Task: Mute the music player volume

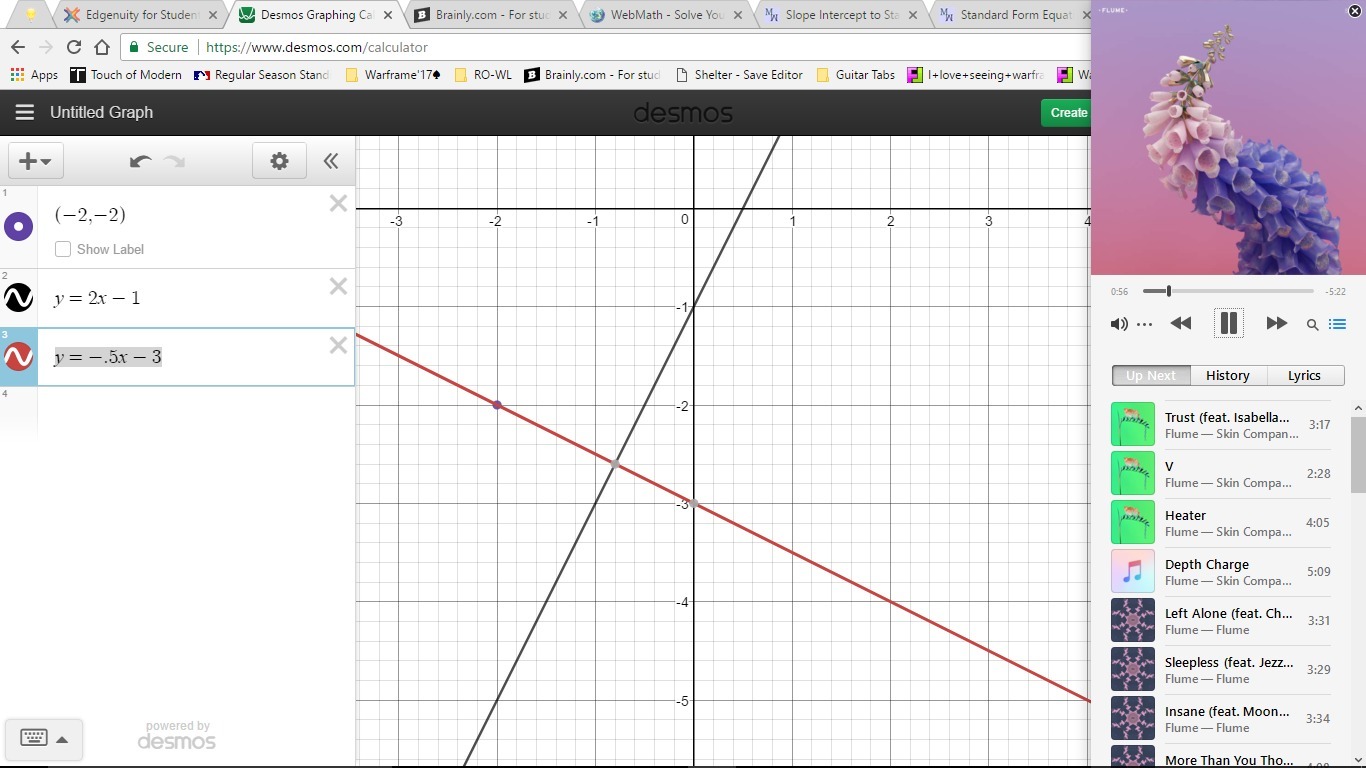Action: tap(1119, 324)
